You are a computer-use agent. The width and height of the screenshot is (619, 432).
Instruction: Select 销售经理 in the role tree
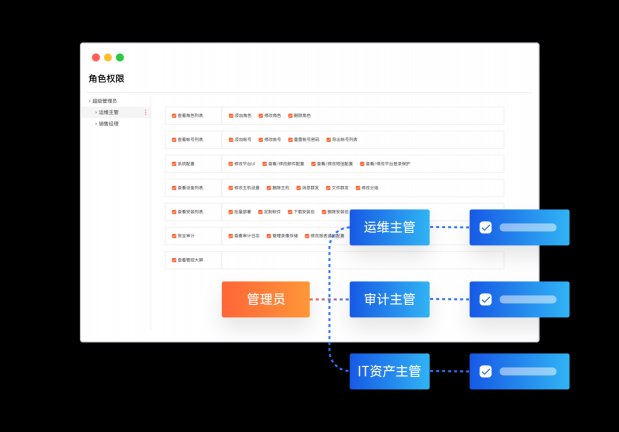point(109,124)
